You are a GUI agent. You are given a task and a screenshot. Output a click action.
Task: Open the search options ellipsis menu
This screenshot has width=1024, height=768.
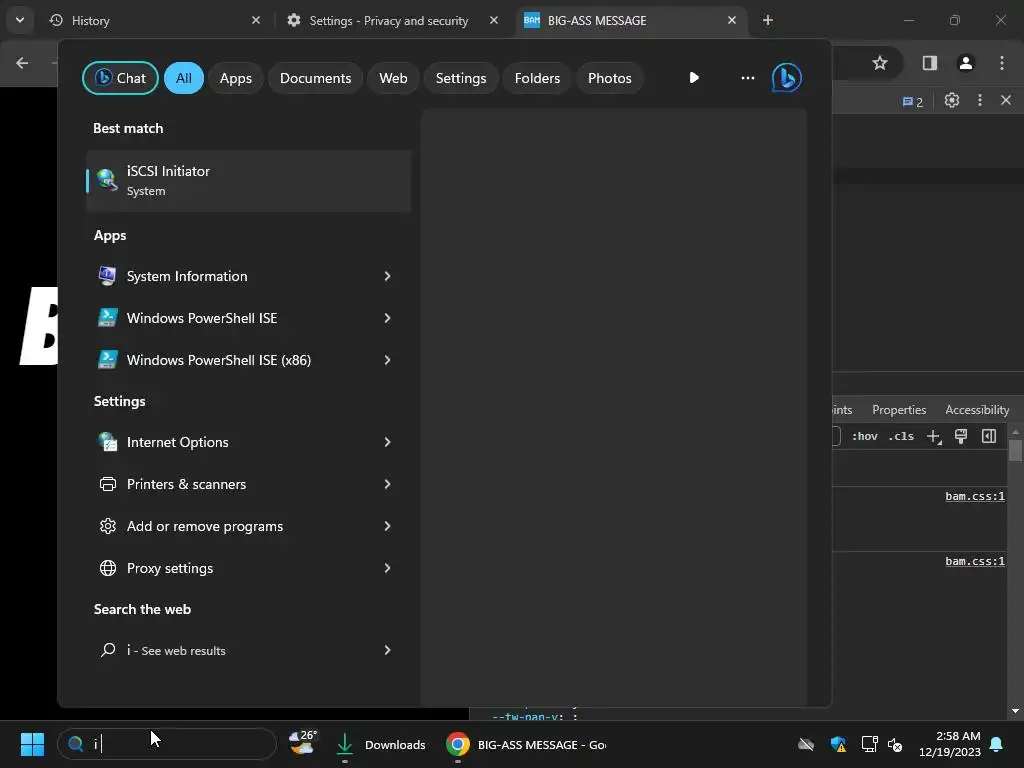coord(748,78)
